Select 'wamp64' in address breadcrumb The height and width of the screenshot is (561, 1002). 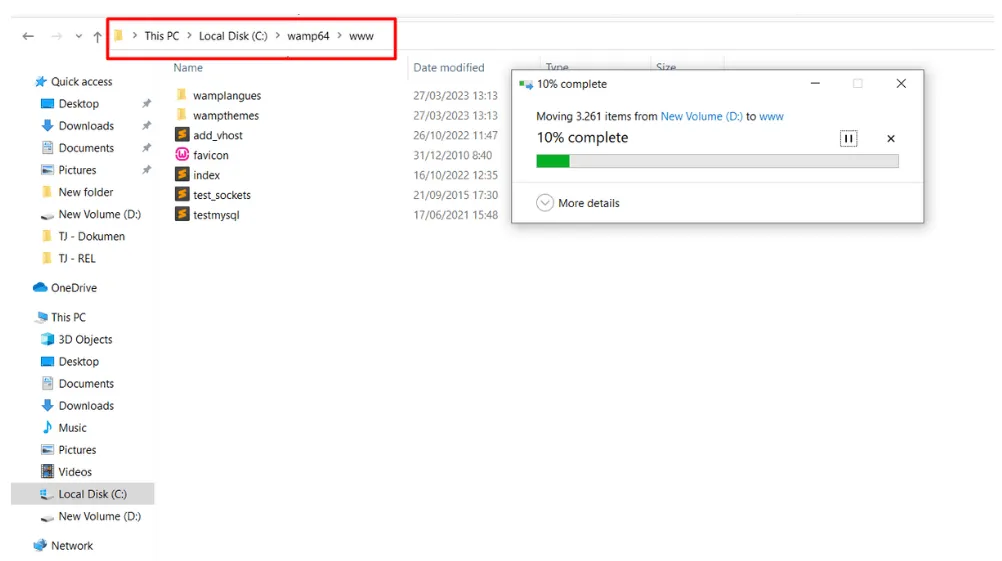[308, 36]
